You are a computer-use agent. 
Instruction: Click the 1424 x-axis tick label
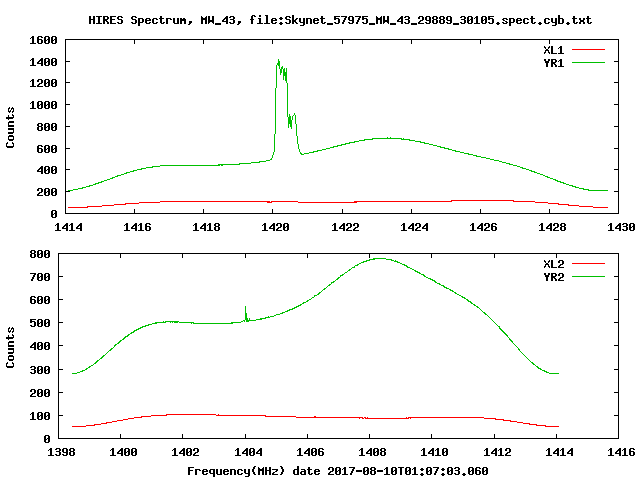tap(414, 227)
